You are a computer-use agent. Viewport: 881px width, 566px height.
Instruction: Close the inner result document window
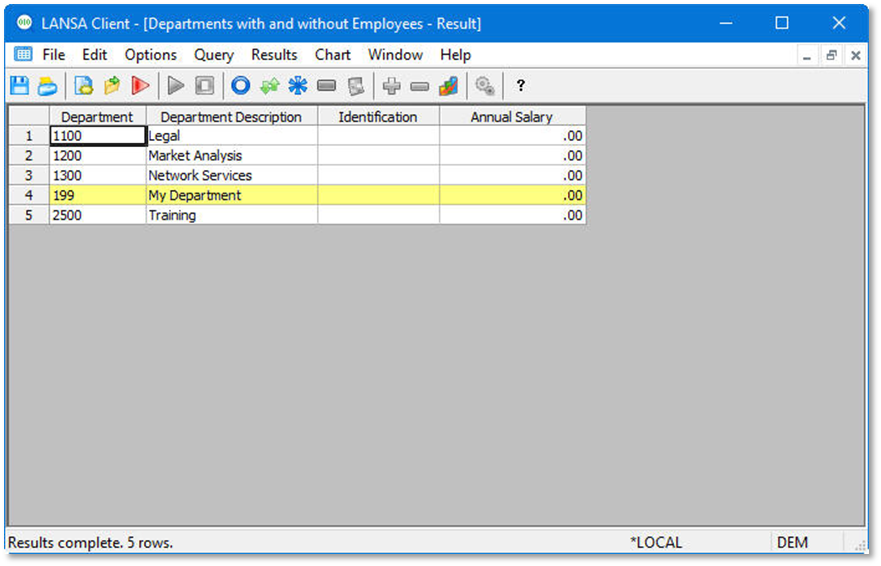coord(856,55)
